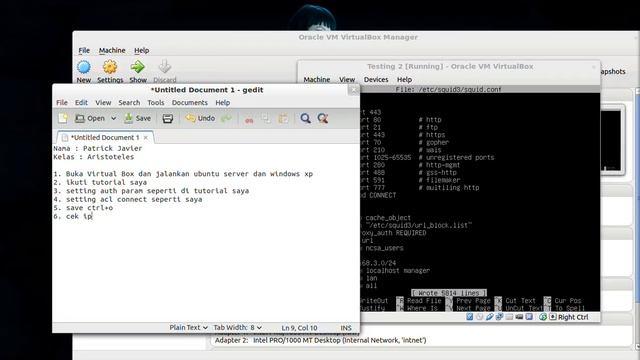Screen dimensions: 640x360
Task: Click the line '5. save ctrl+o'
Action: click(83, 208)
